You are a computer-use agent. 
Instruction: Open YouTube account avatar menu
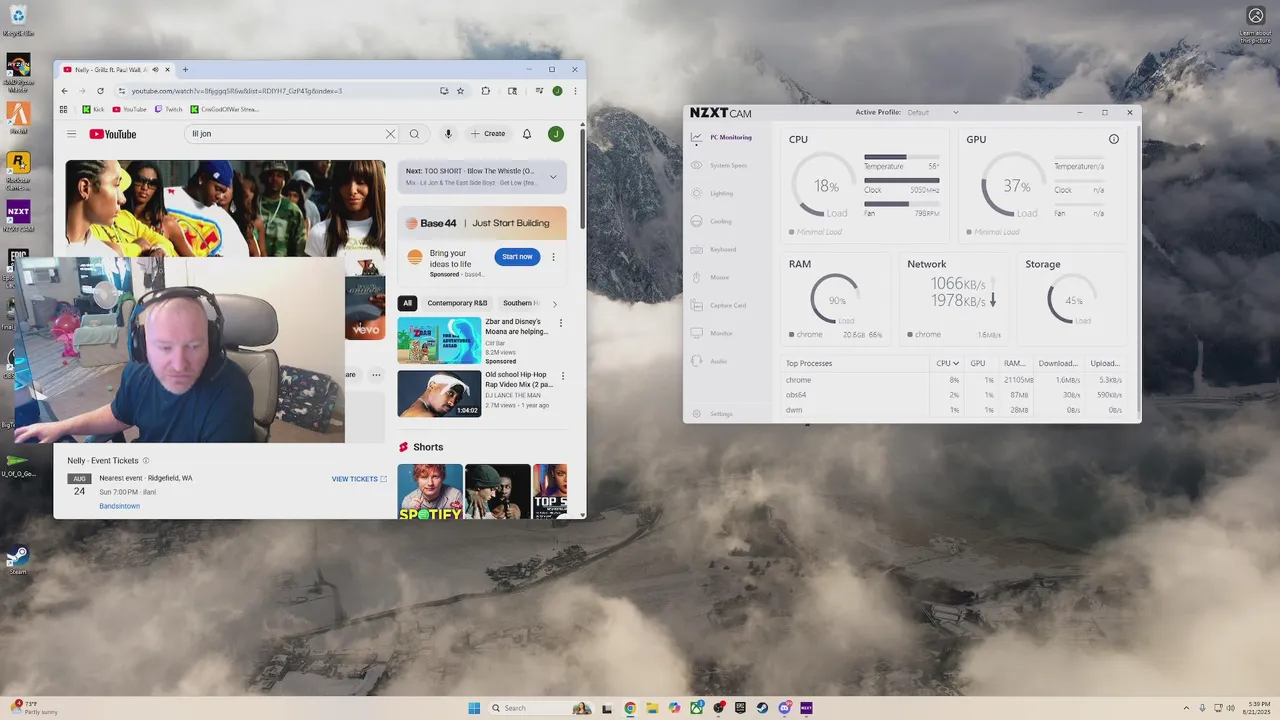pos(555,134)
